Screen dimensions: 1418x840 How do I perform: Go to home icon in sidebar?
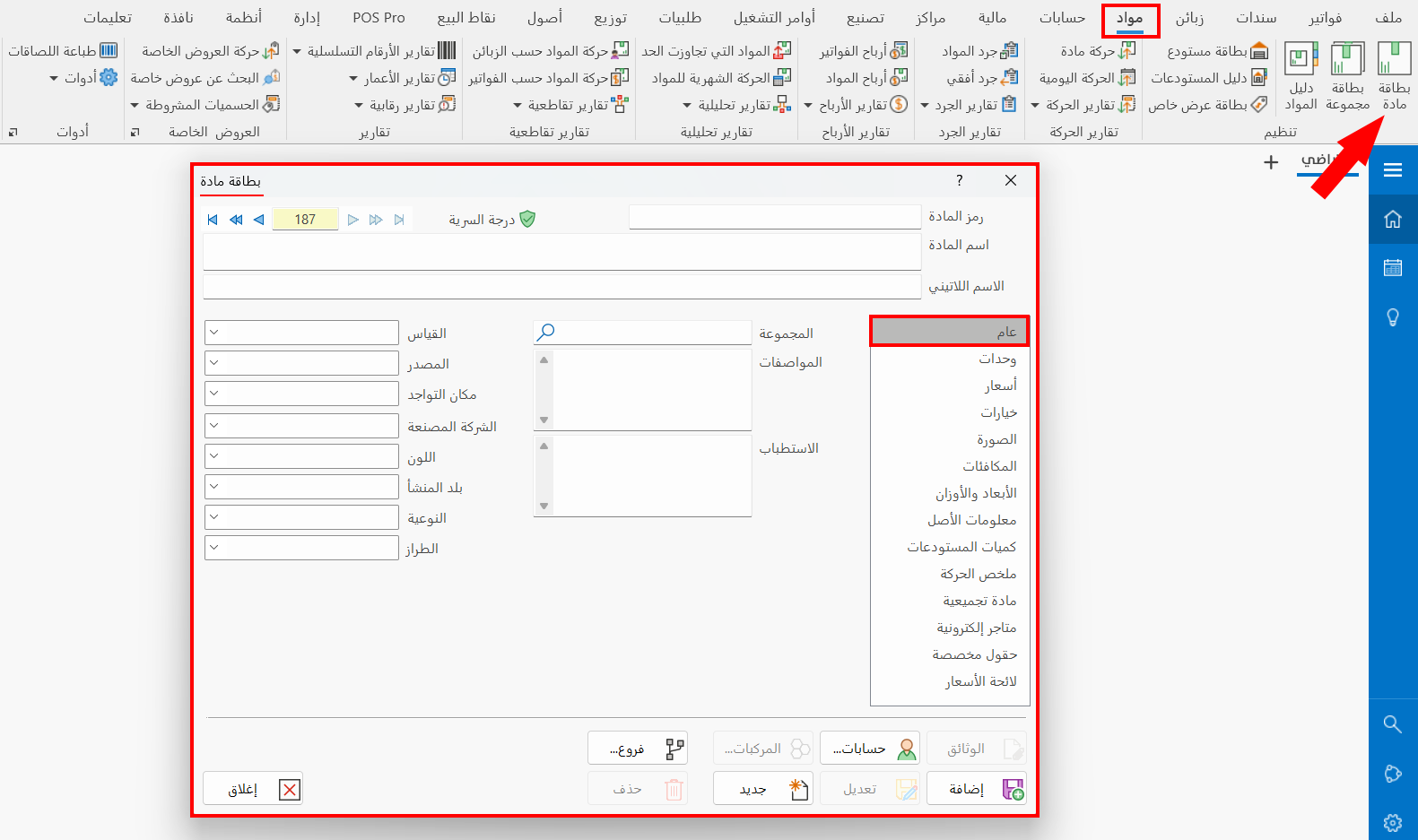(1393, 219)
